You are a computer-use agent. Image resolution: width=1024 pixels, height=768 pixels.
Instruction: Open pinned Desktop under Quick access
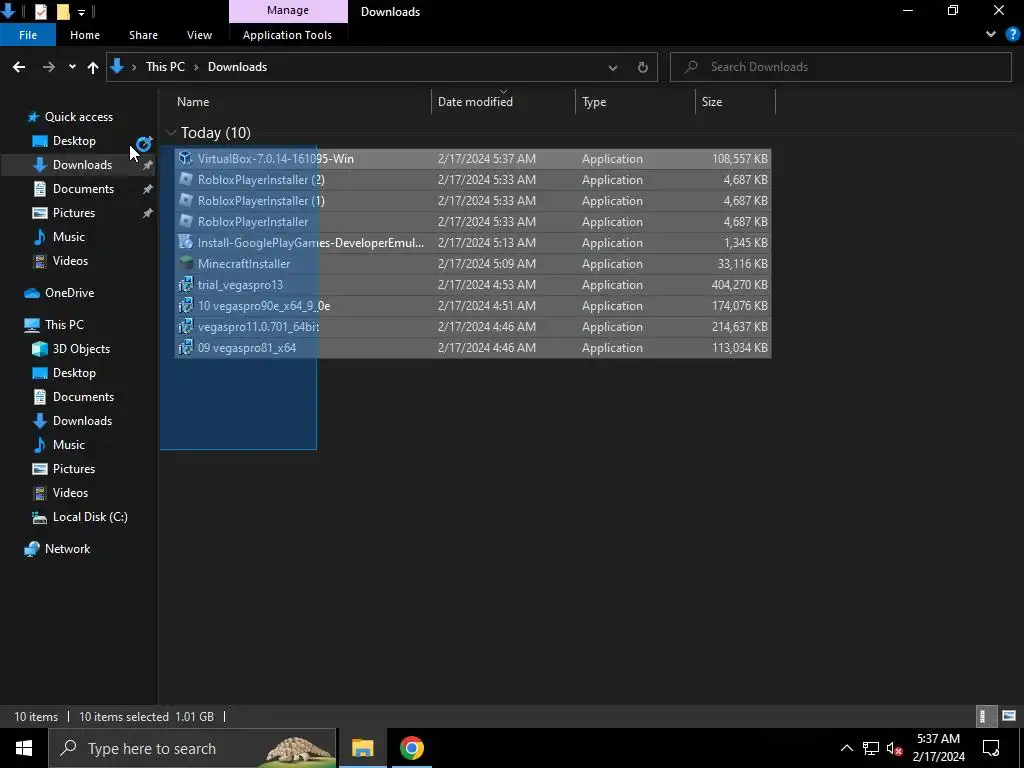tap(74, 140)
